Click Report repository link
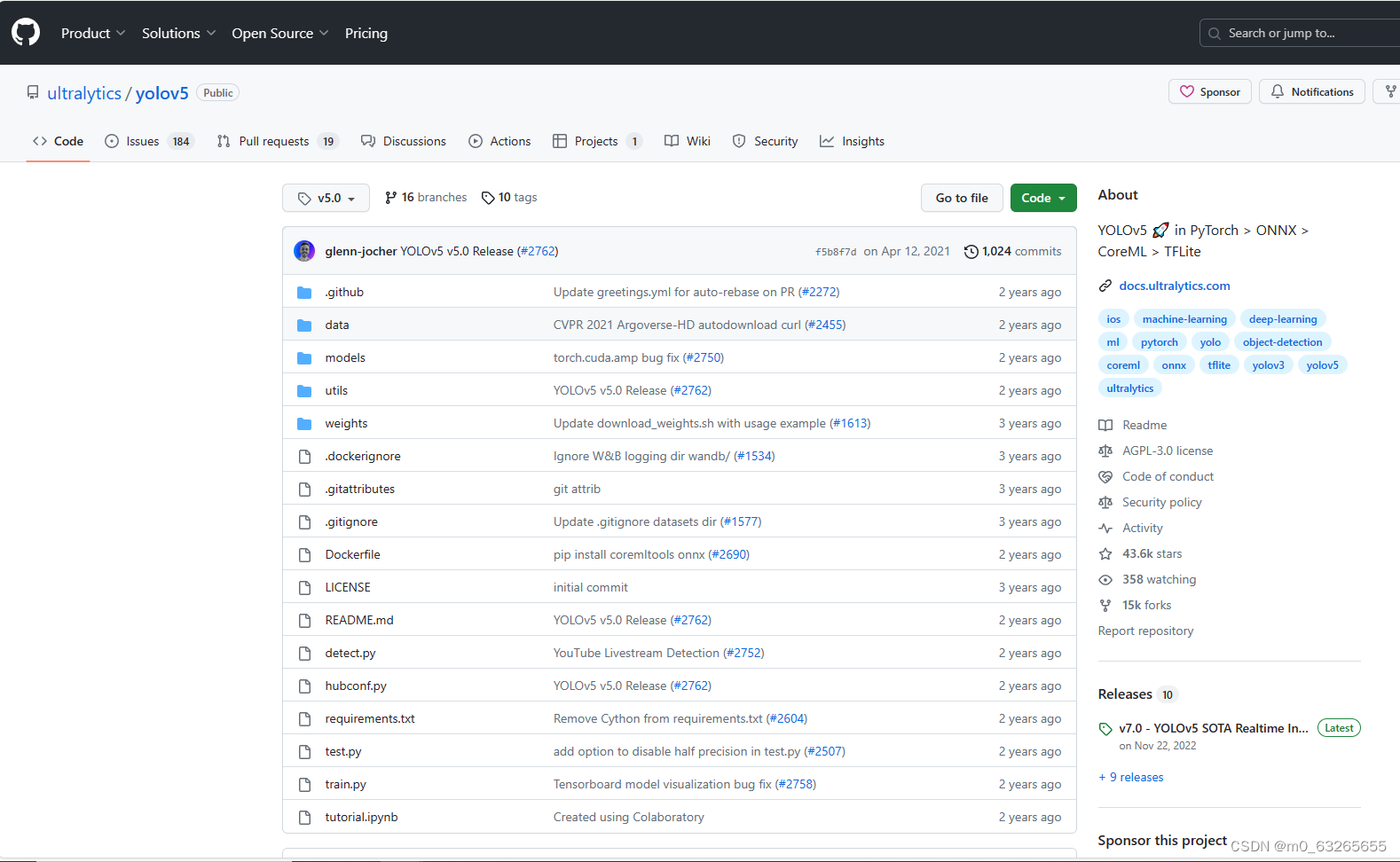 (x=1145, y=631)
